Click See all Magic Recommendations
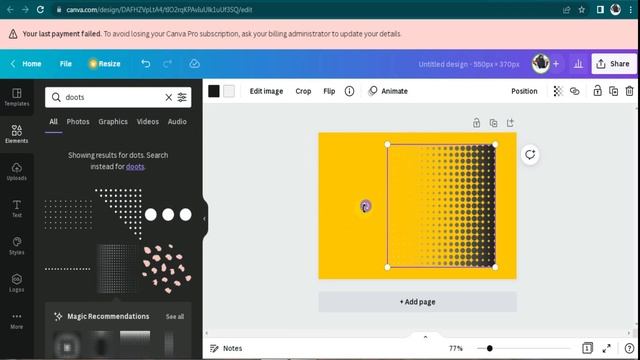Viewport: 640px width, 360px height. tap(175, 316)
